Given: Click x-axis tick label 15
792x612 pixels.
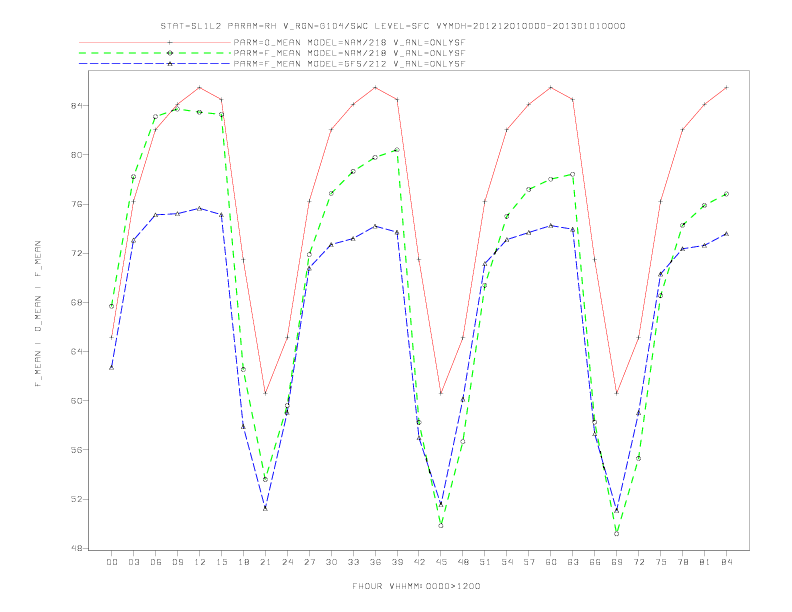Looking at the screenshot, I should pyautogui.click(x=221, y=562).
